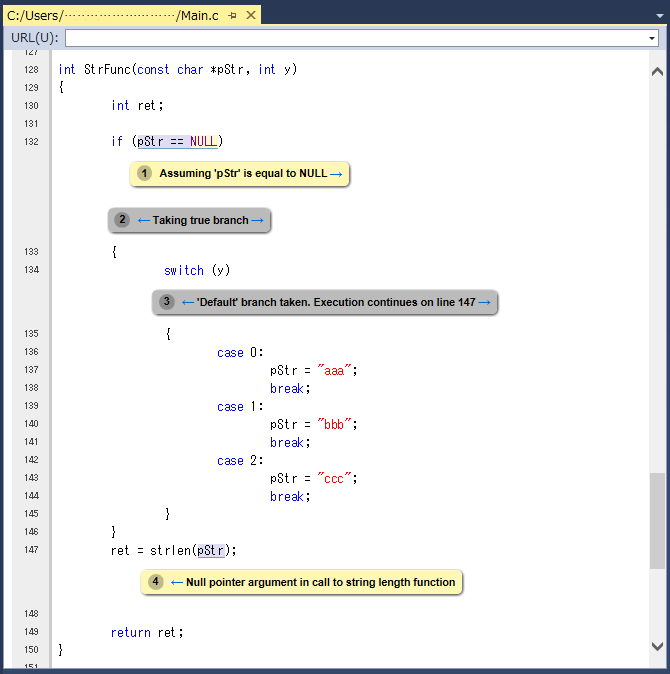
Task: Click the step 4 number circle
Action: (155, 582)
